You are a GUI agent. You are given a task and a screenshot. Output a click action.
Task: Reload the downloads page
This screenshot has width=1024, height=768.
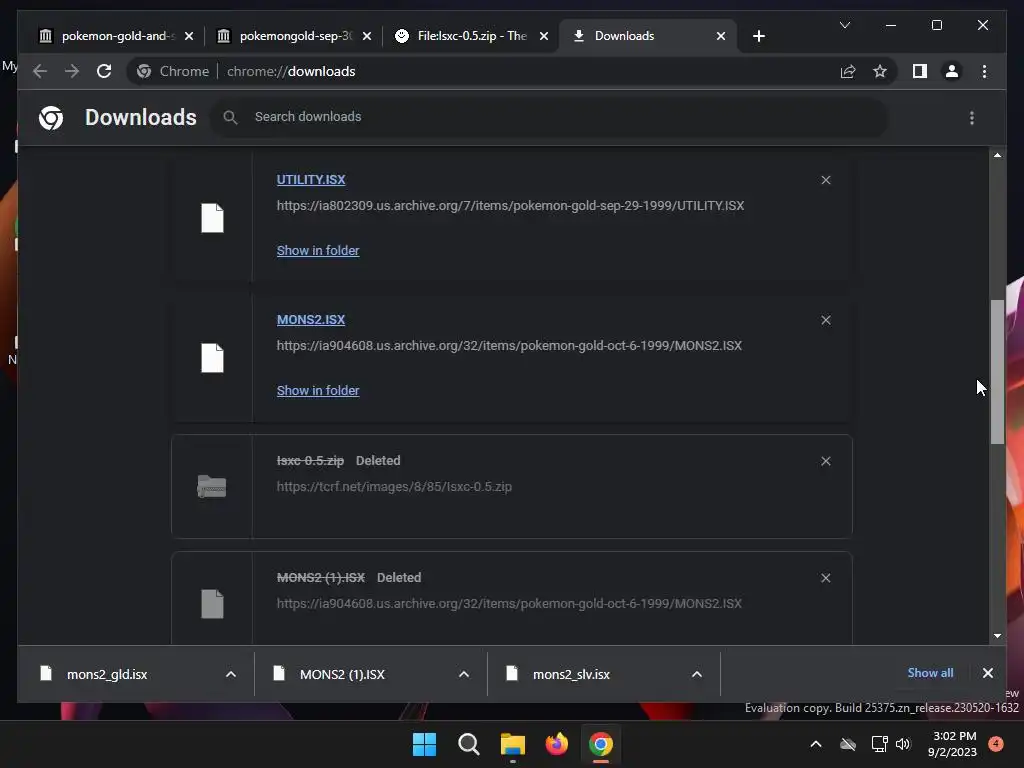pyautogui.click(x=104, y=71)
